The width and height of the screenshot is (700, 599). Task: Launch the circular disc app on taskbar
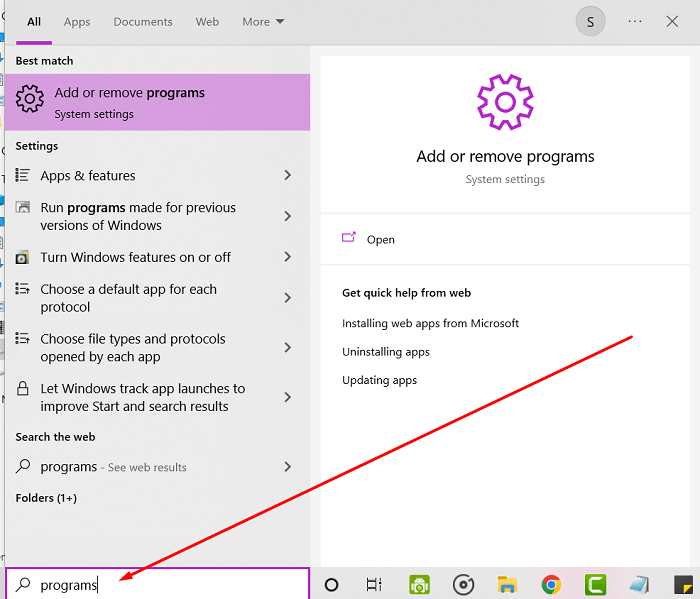tap(463, 584)
